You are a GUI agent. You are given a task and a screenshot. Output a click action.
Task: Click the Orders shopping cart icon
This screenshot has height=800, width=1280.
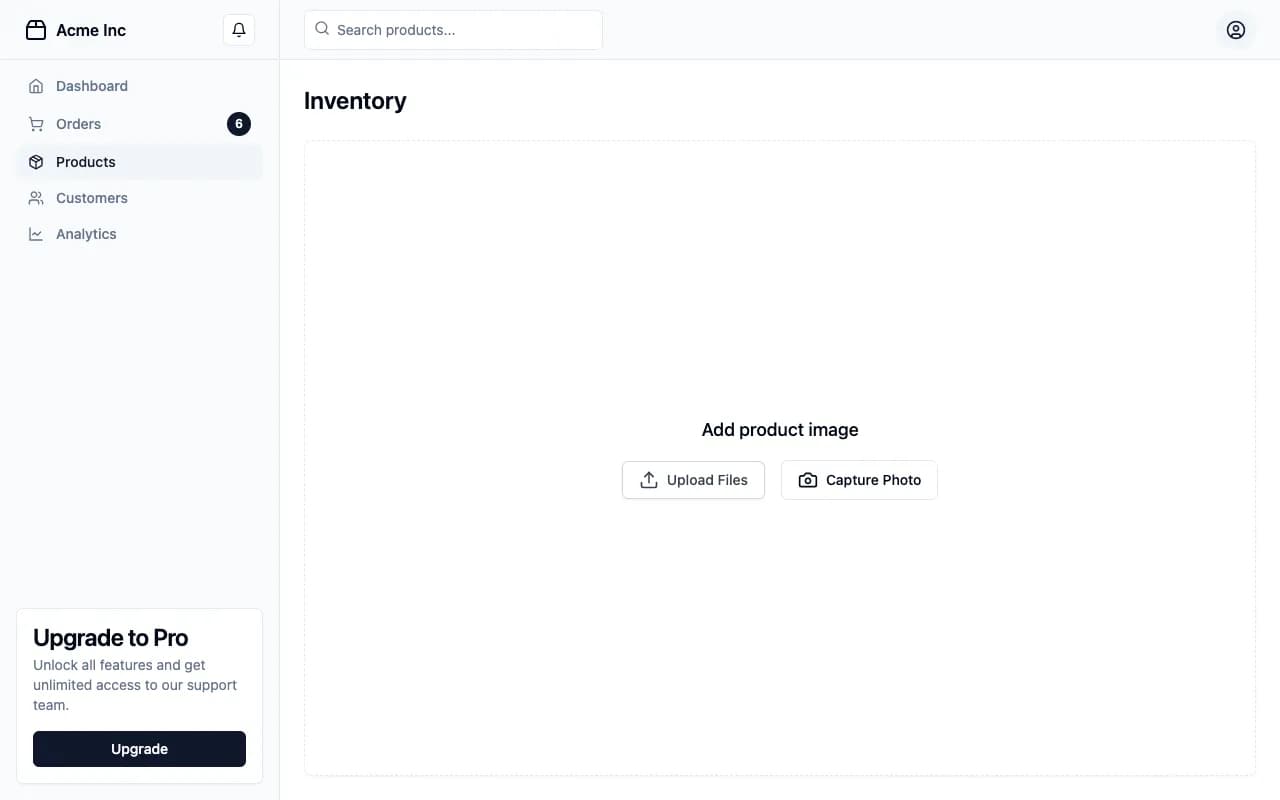36,124
